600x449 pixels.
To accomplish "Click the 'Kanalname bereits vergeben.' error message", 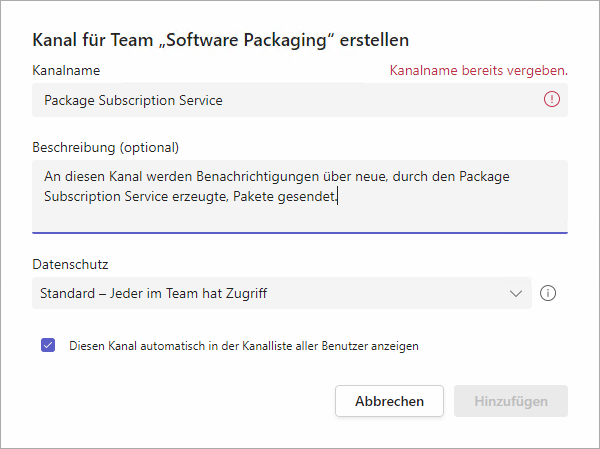I will (478, 70).
